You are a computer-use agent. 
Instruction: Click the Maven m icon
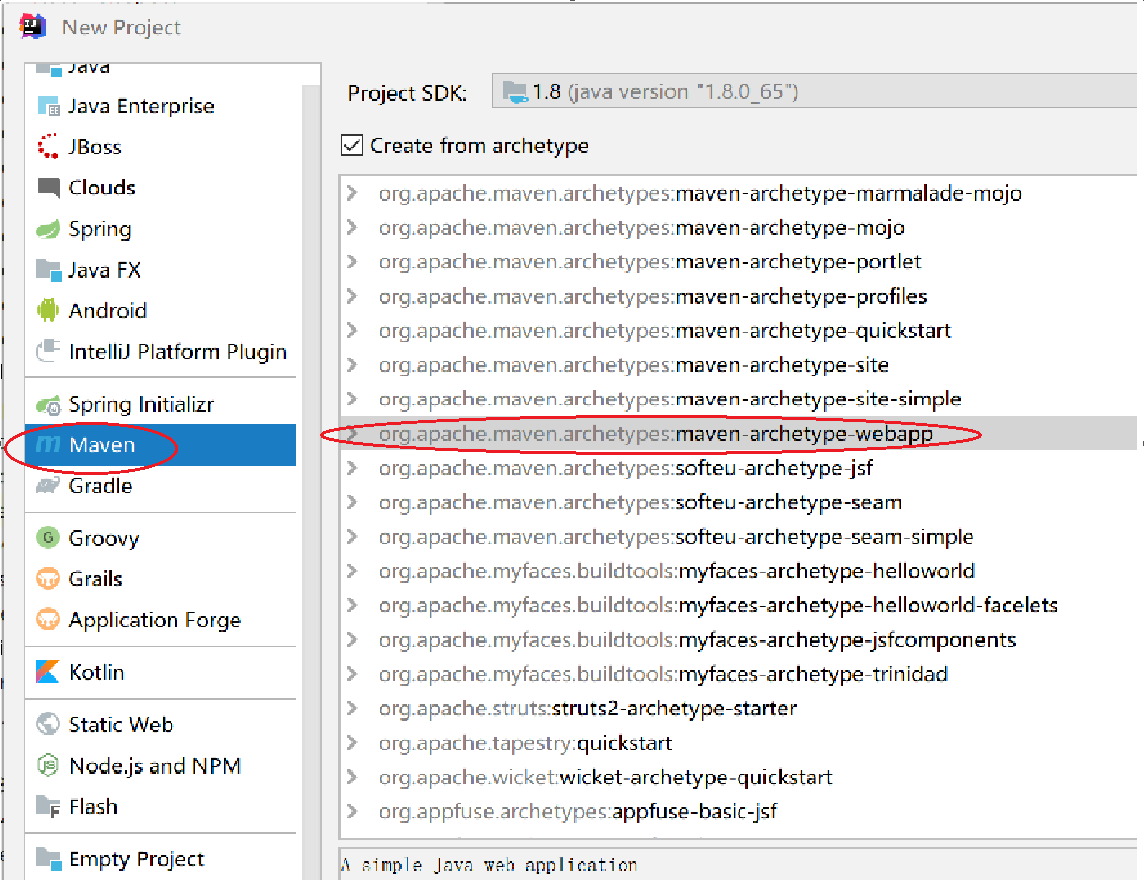[48, 444]
